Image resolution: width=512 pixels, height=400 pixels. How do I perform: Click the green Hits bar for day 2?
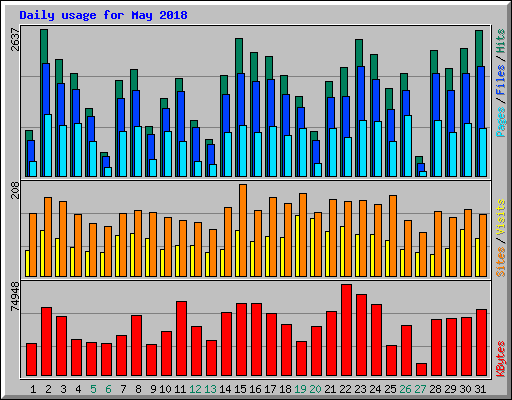click(44, 46)
